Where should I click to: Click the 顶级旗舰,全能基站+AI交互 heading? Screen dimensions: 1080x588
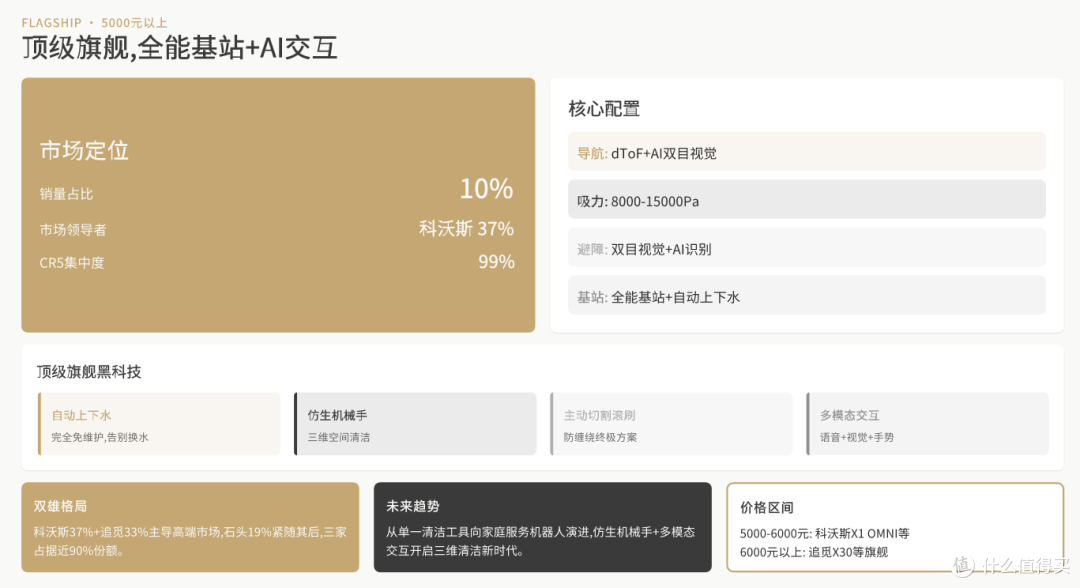point(180,48)
